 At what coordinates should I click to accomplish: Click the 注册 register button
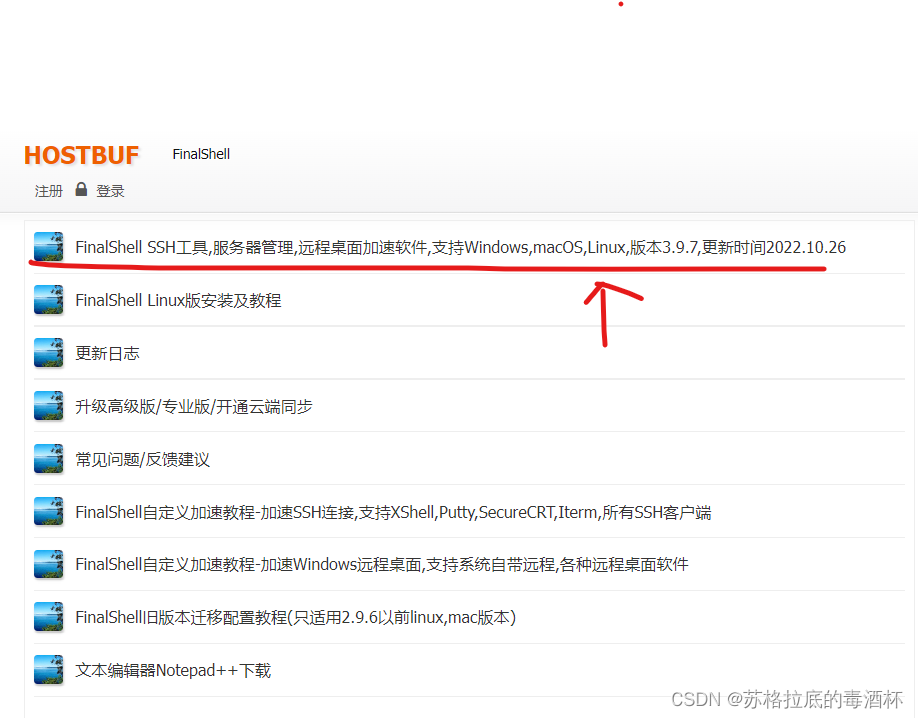pos(48,190)
